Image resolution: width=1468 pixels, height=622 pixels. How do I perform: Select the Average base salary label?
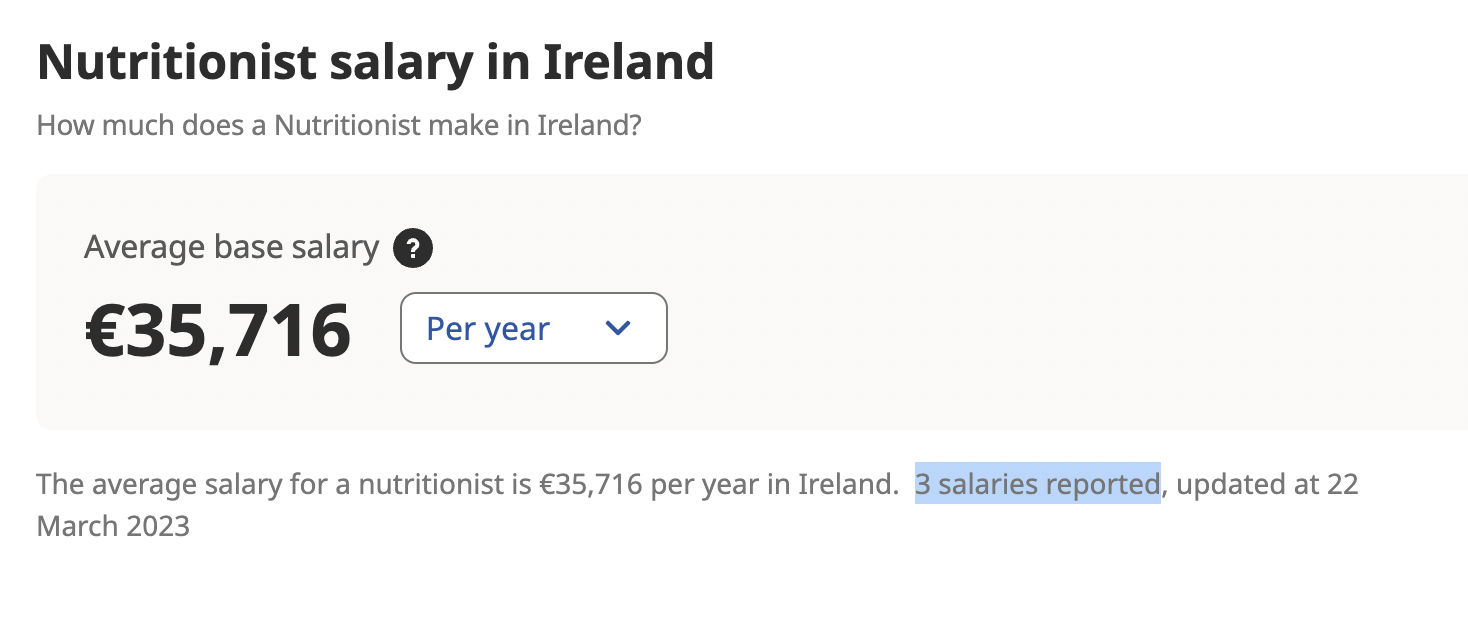tap(232, 247)
